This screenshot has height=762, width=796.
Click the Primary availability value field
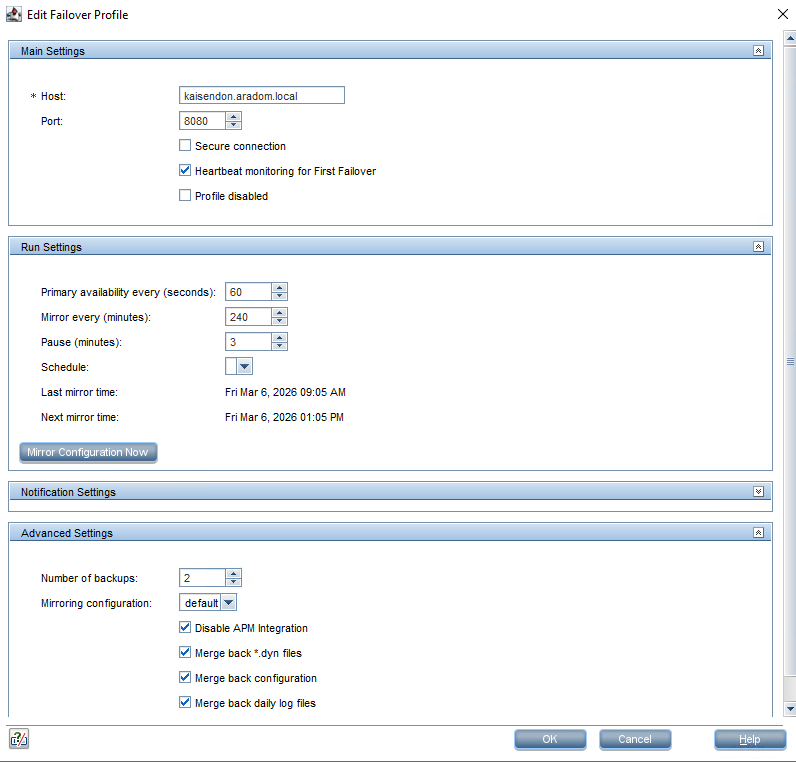[x=248, y=292]
